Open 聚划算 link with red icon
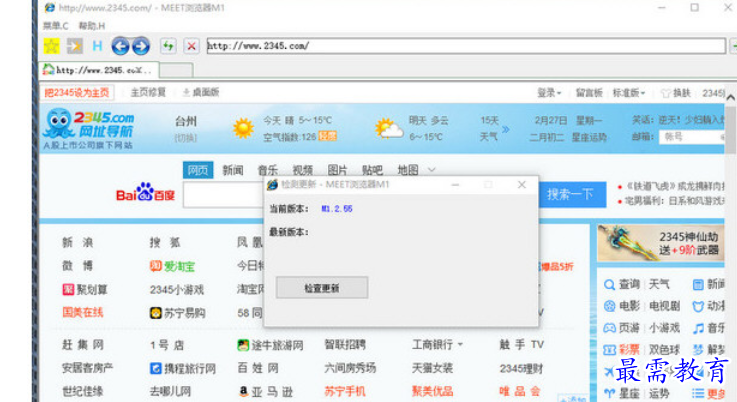737x402 pixels. 85,290
